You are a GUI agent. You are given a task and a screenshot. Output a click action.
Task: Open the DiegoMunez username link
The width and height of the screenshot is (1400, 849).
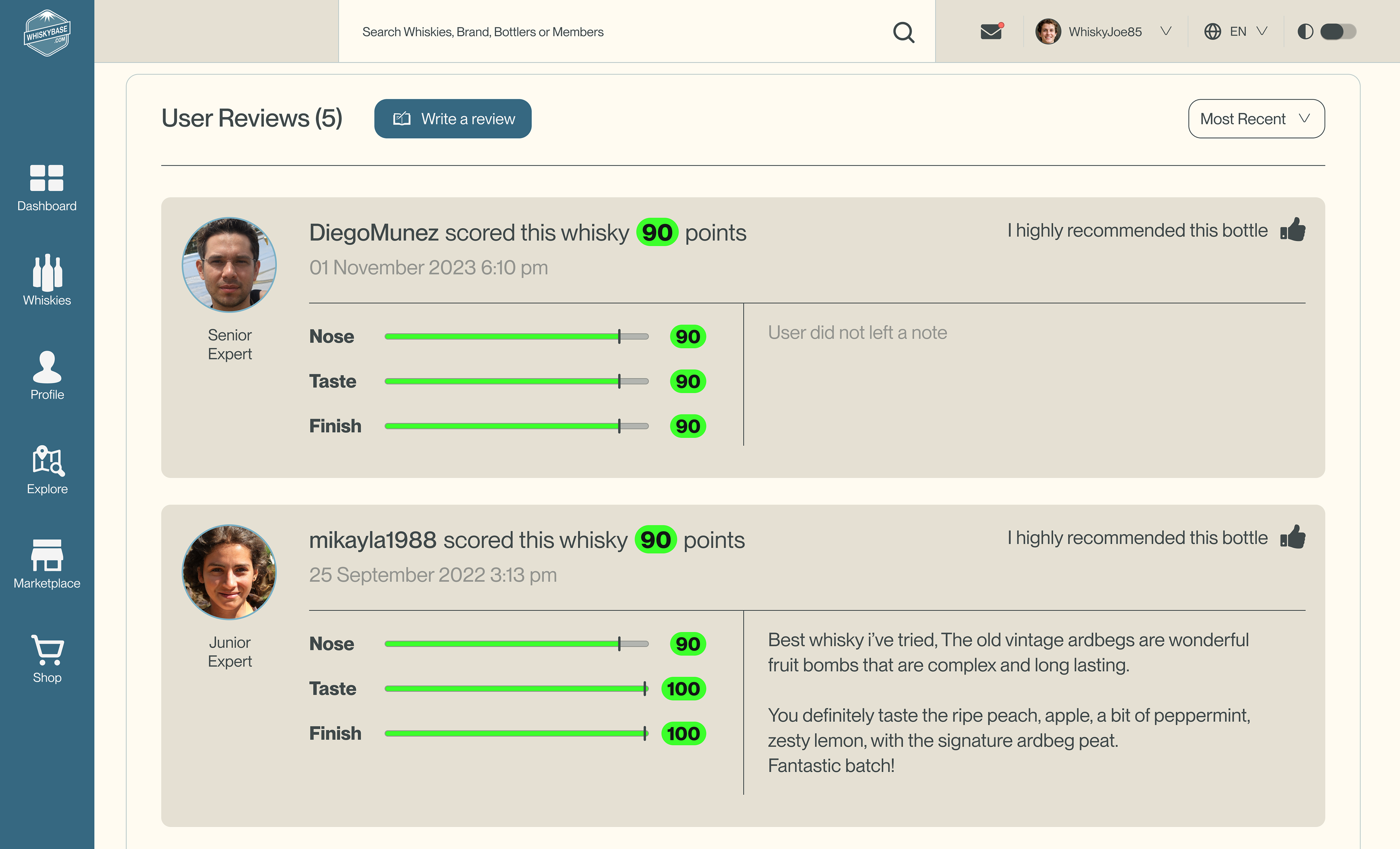tap(373, 233)
